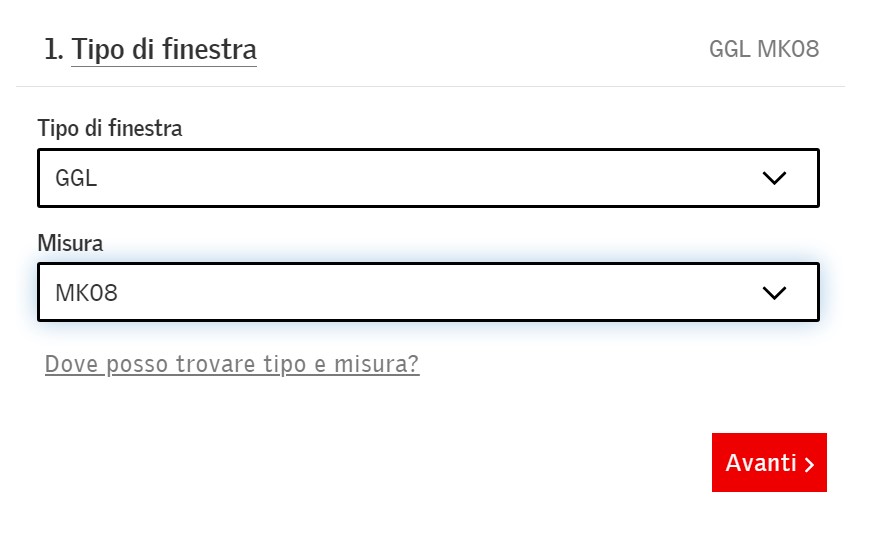Viewport: 871px width, 534px height.
Task: Open the Tipo di finestra dropdown
Action: (x=428, y=178)
